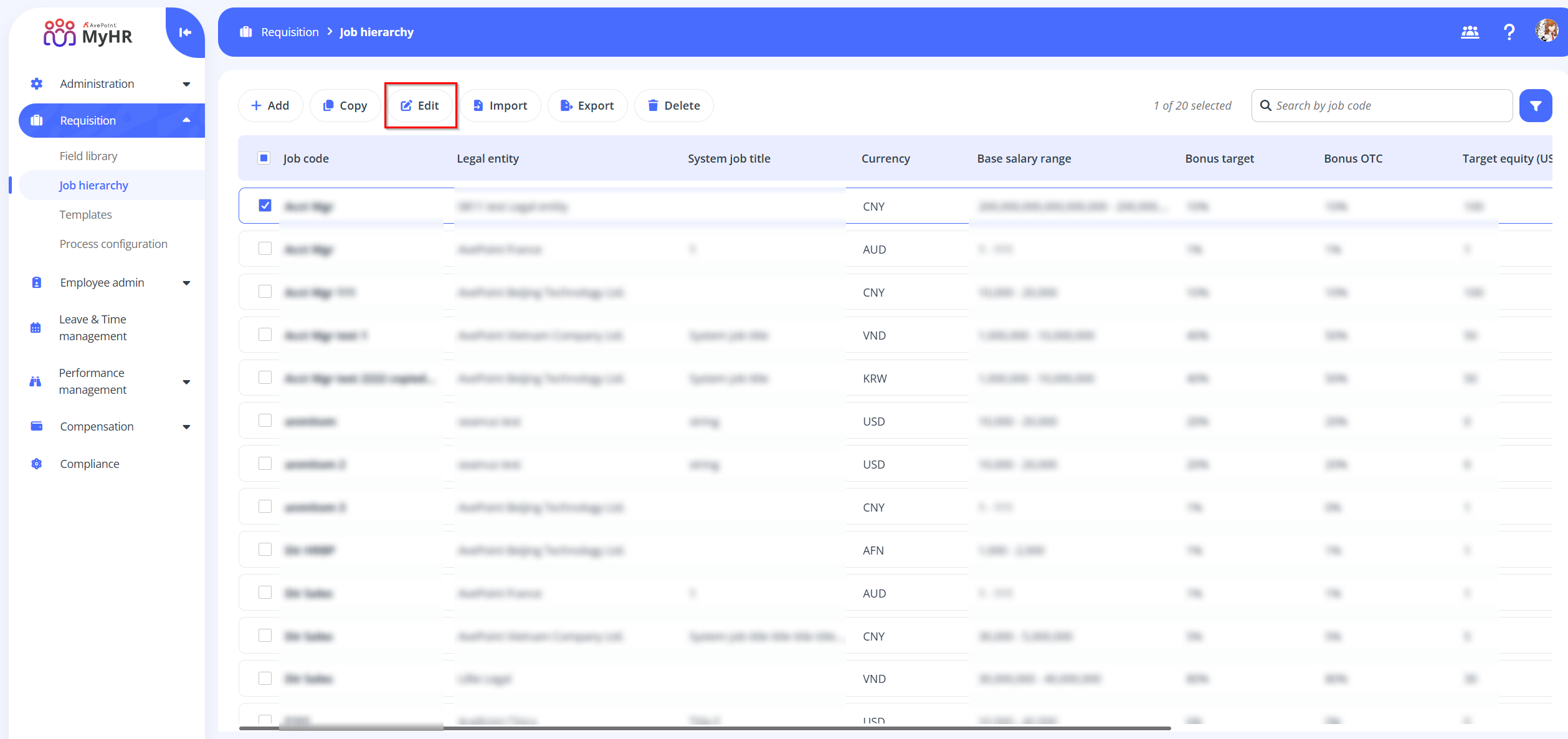The height and width of the screenshot is (739, 1568).
Task: Click the Leave & Time calendar icon
Action: [36, 328]
